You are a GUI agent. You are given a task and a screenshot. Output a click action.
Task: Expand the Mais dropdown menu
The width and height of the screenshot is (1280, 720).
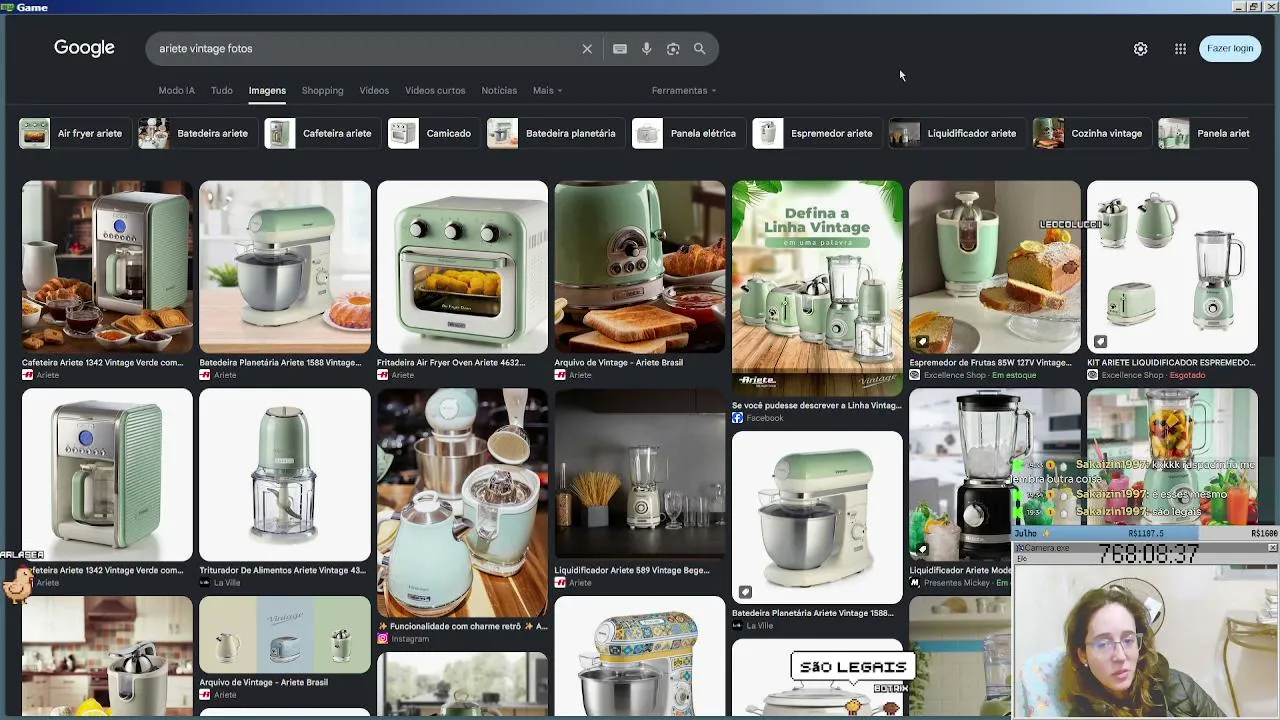547,91
